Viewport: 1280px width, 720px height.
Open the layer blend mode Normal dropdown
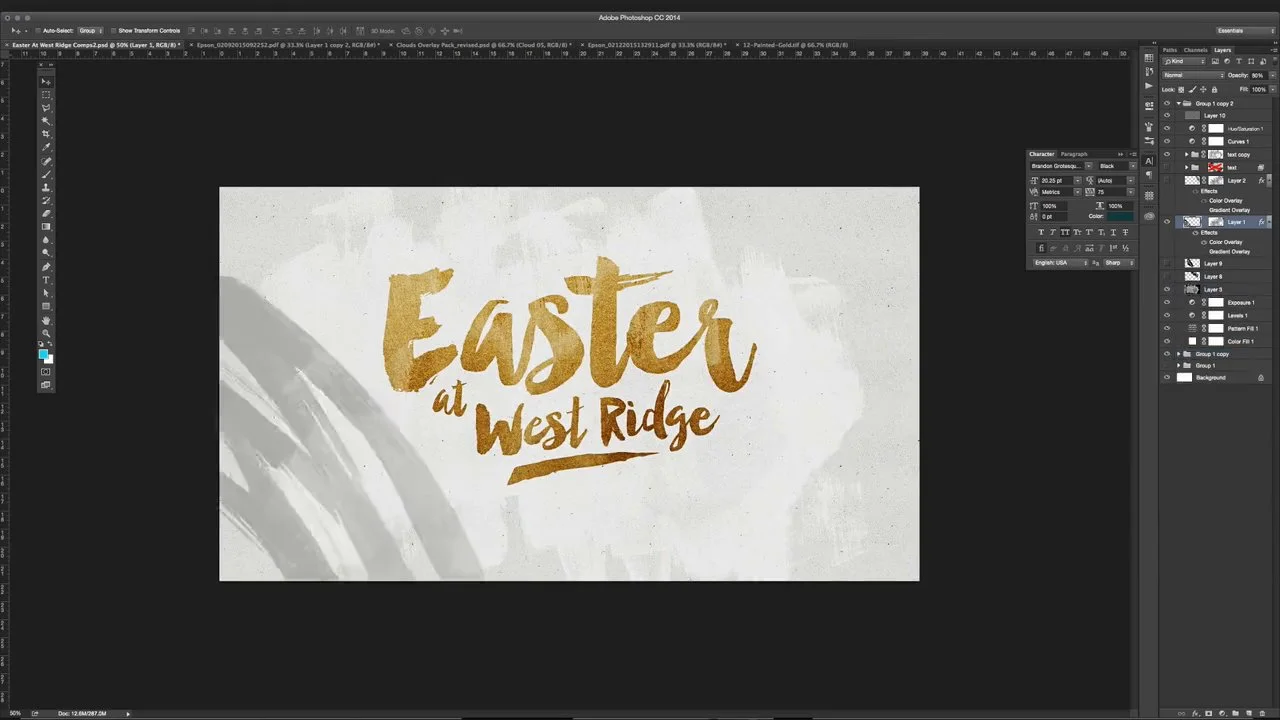click(x=1193, y=75)
